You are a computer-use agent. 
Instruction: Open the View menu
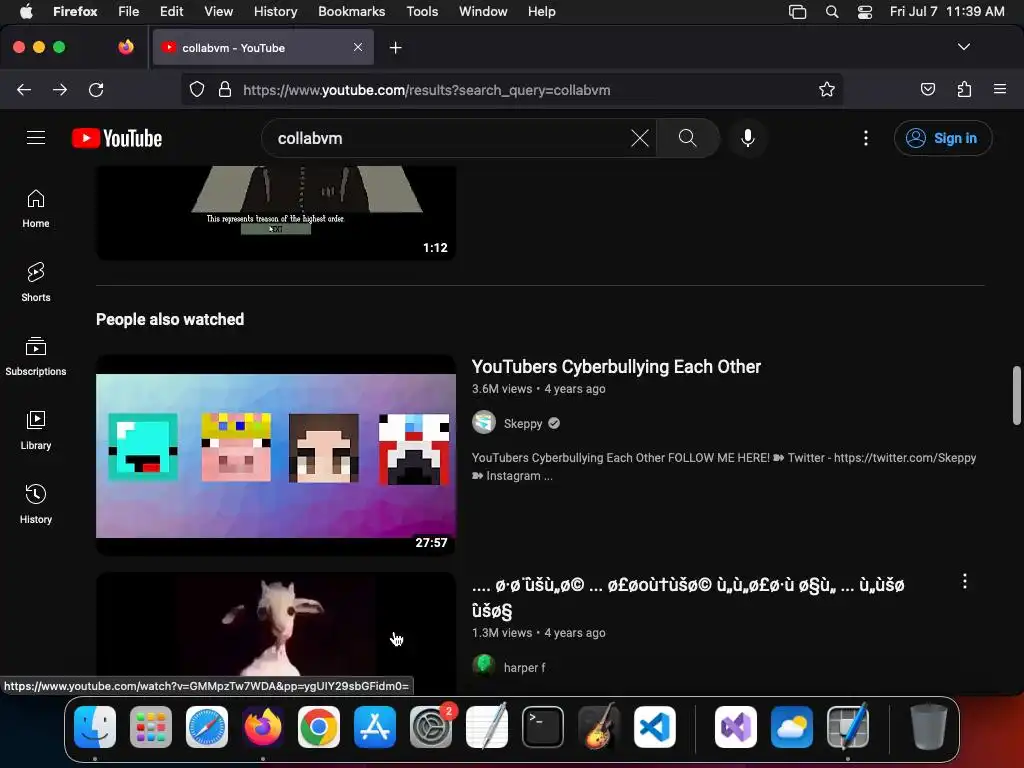(x=218, y=11)
